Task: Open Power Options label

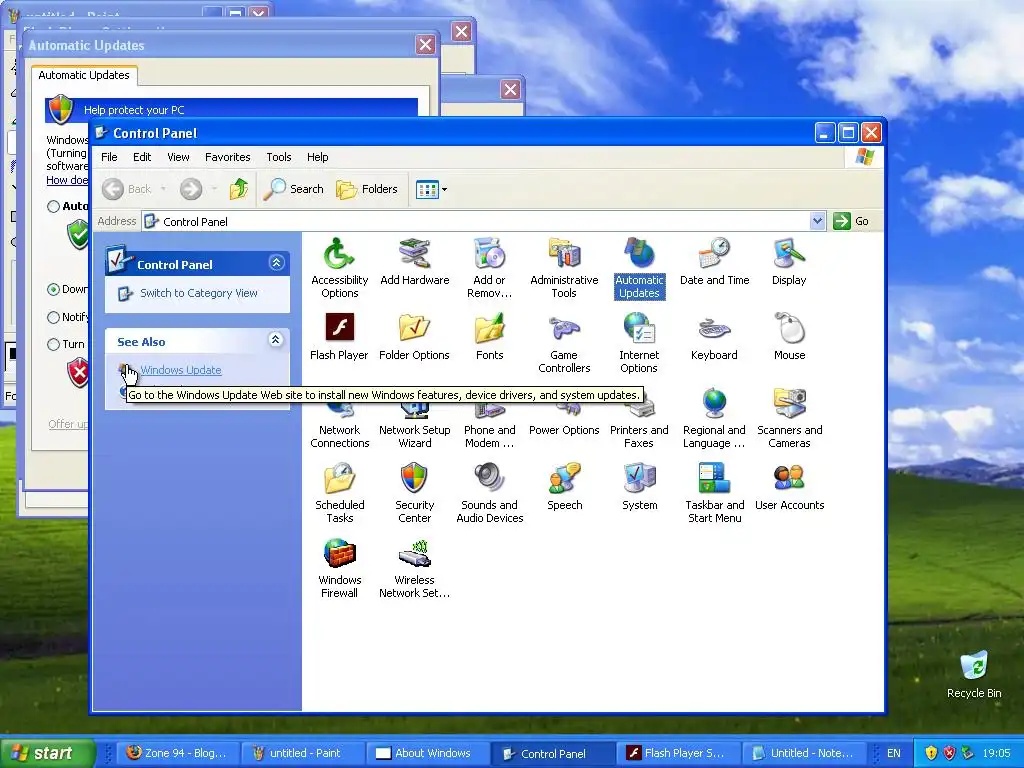Action: tap(564, 430)
